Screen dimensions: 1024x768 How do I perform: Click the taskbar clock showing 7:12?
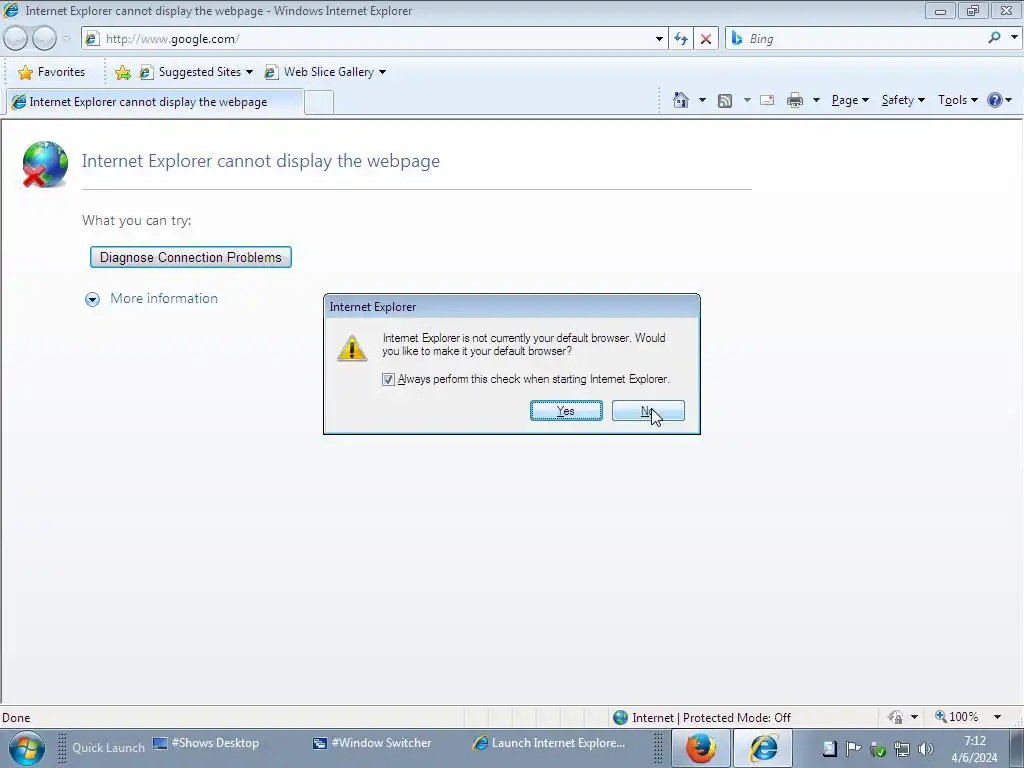[x=974, y=749]
